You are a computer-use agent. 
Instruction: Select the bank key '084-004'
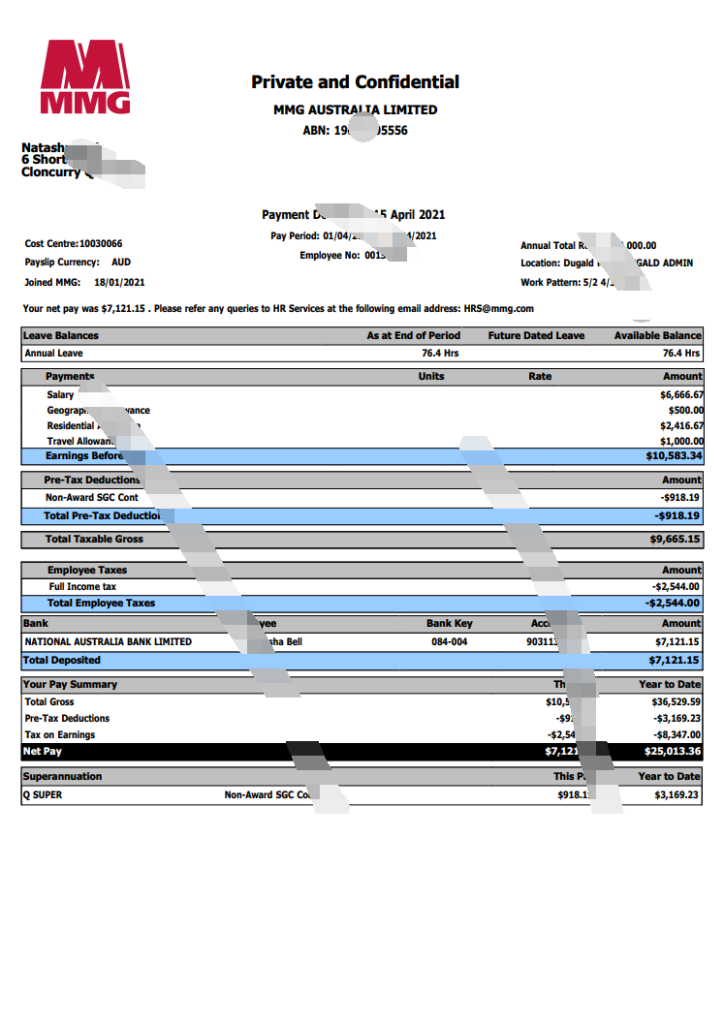449,642
